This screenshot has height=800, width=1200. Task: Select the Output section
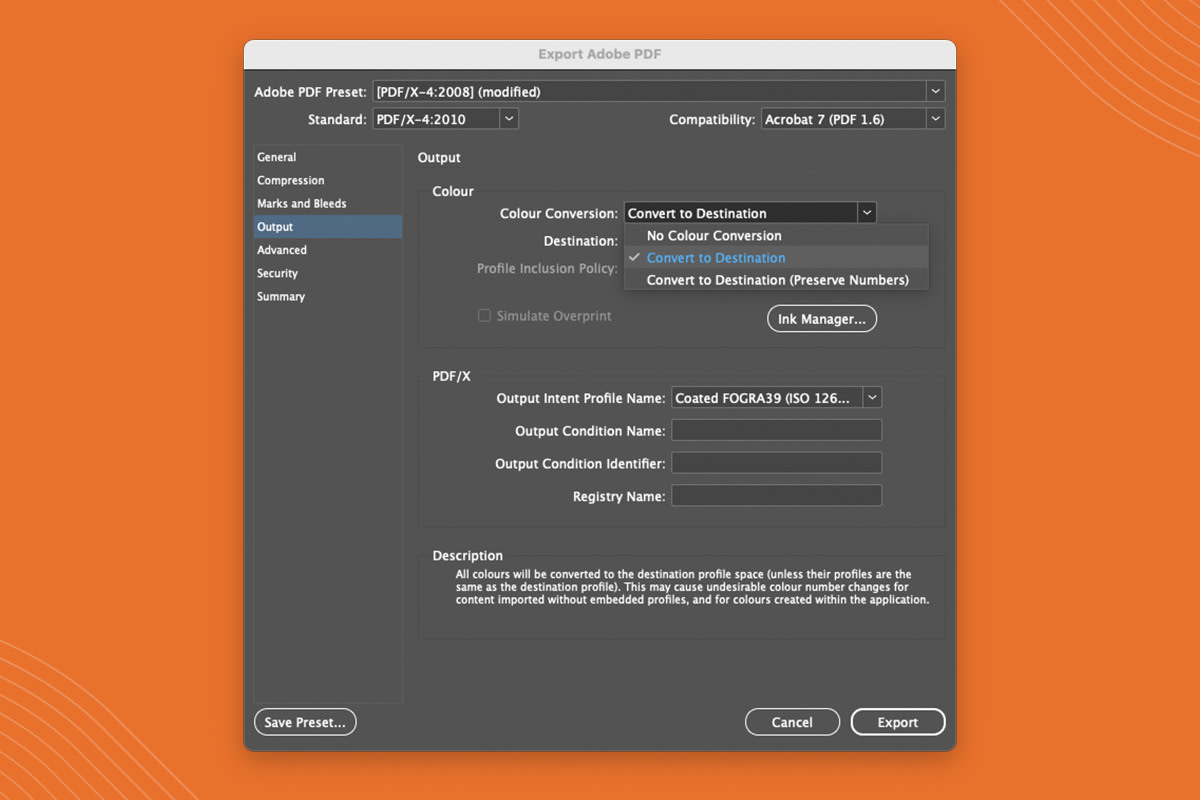point(328,227)
